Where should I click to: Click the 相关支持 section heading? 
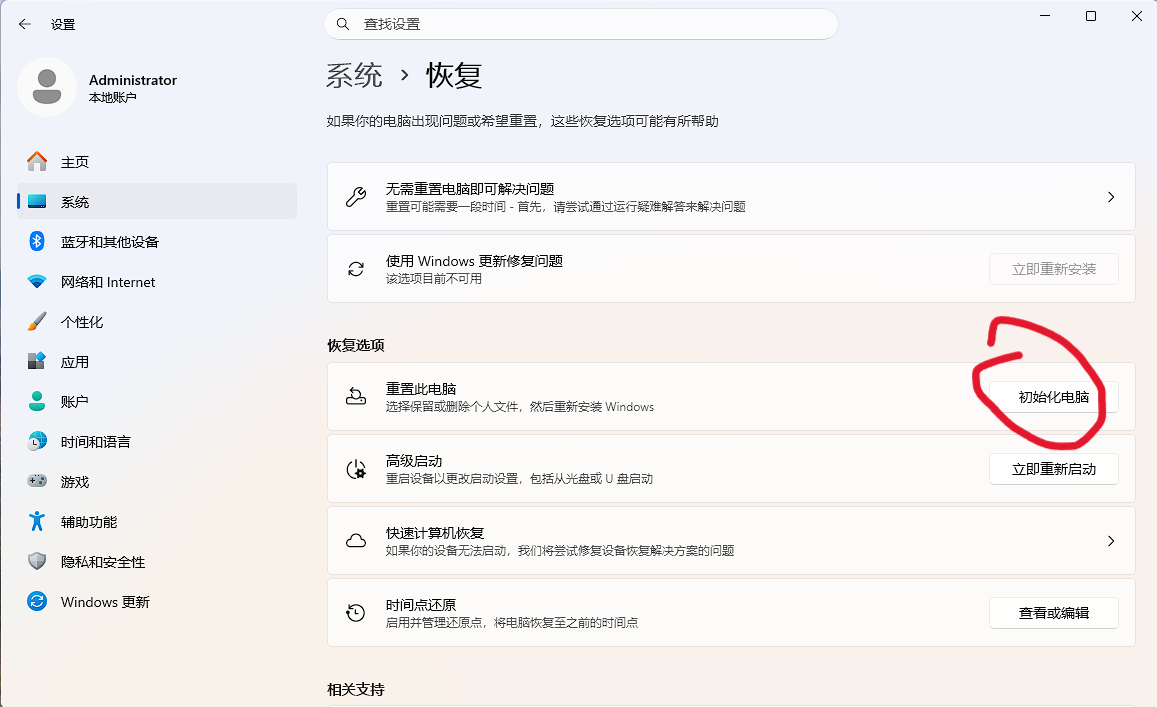tap(356, 689)
